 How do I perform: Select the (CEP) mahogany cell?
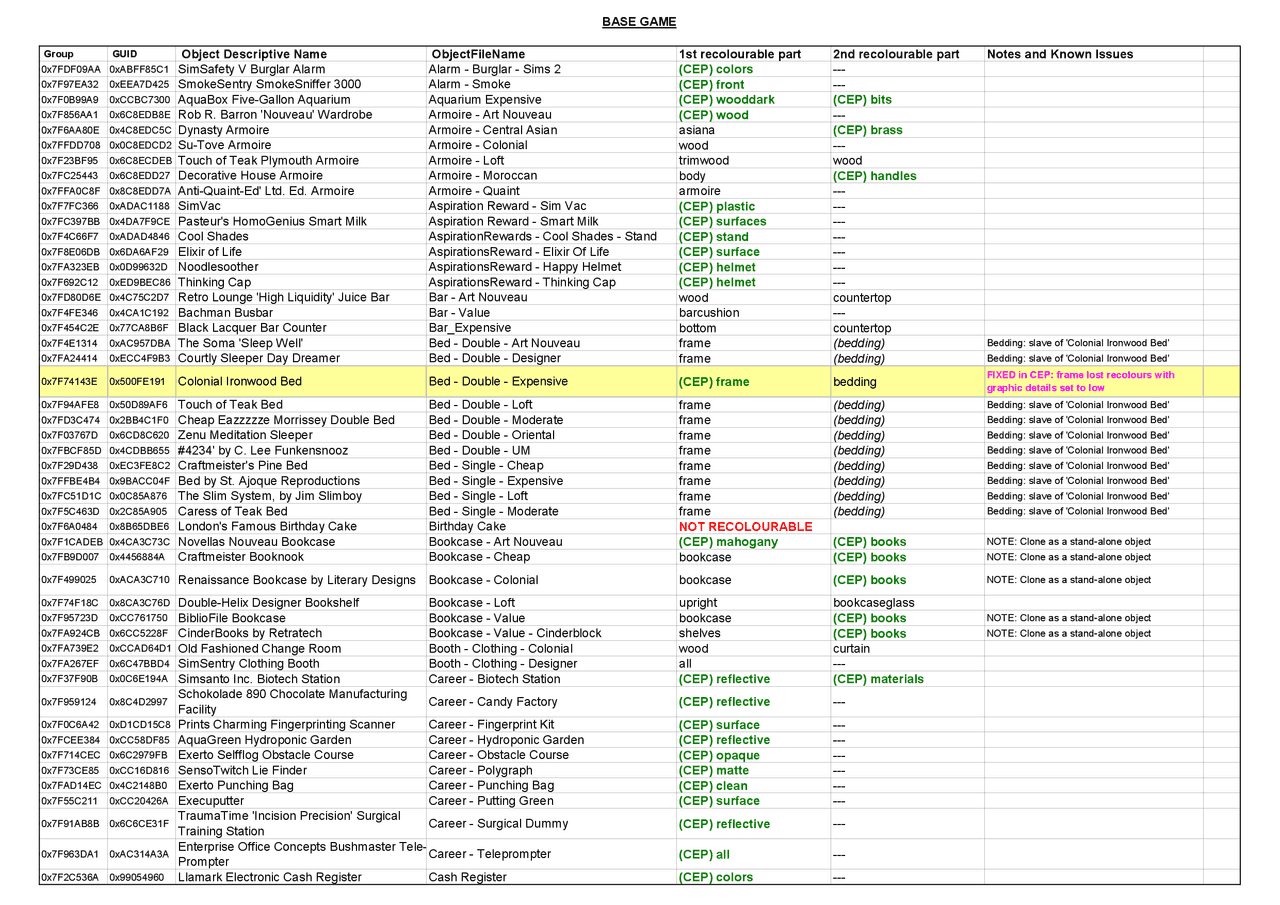point(728,542)
